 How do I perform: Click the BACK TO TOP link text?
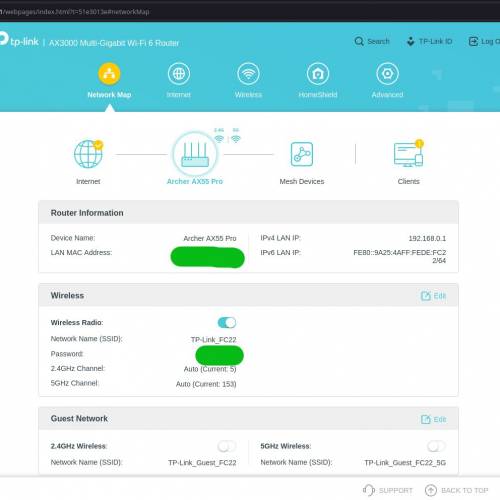tap(465, 490)
